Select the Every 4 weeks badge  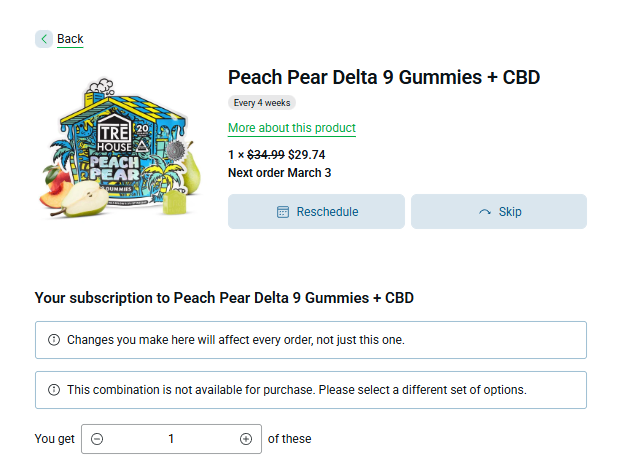[x=262, y=102]
